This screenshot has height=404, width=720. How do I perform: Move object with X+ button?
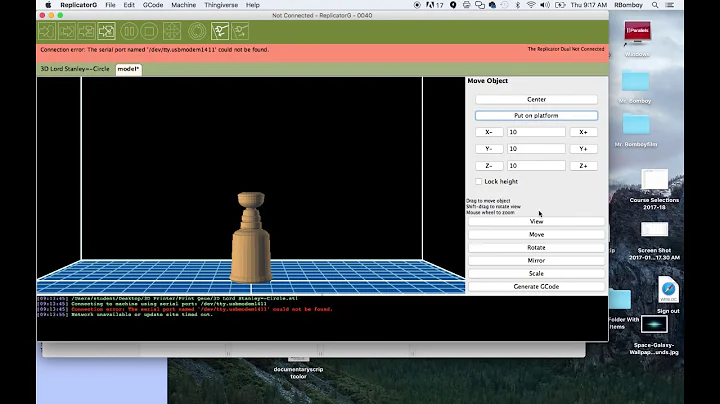(583, 132)
